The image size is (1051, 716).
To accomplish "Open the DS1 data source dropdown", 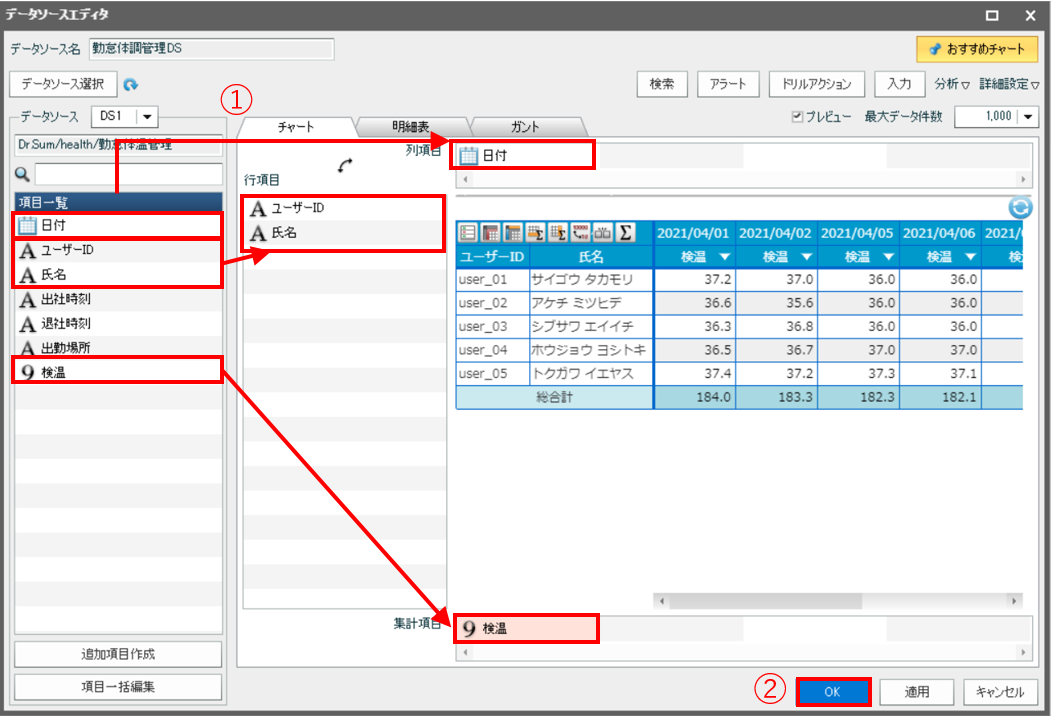I will tap(145, 117).
